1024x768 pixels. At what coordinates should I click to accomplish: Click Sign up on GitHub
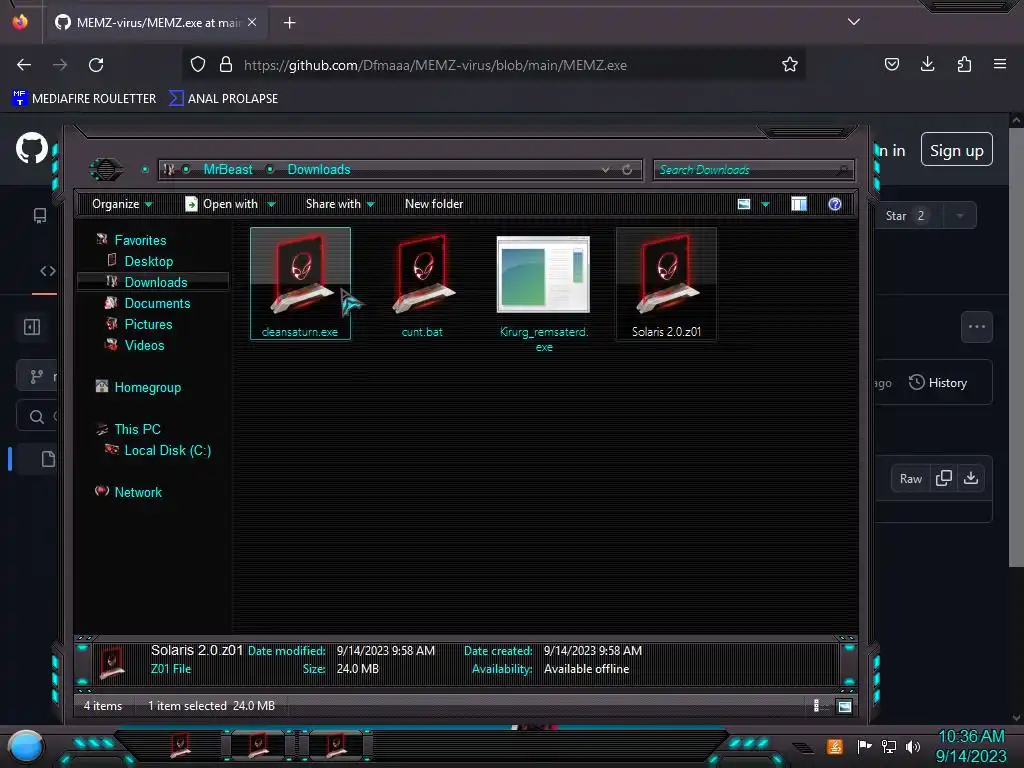pyautogui.click(x=956, y=151)
